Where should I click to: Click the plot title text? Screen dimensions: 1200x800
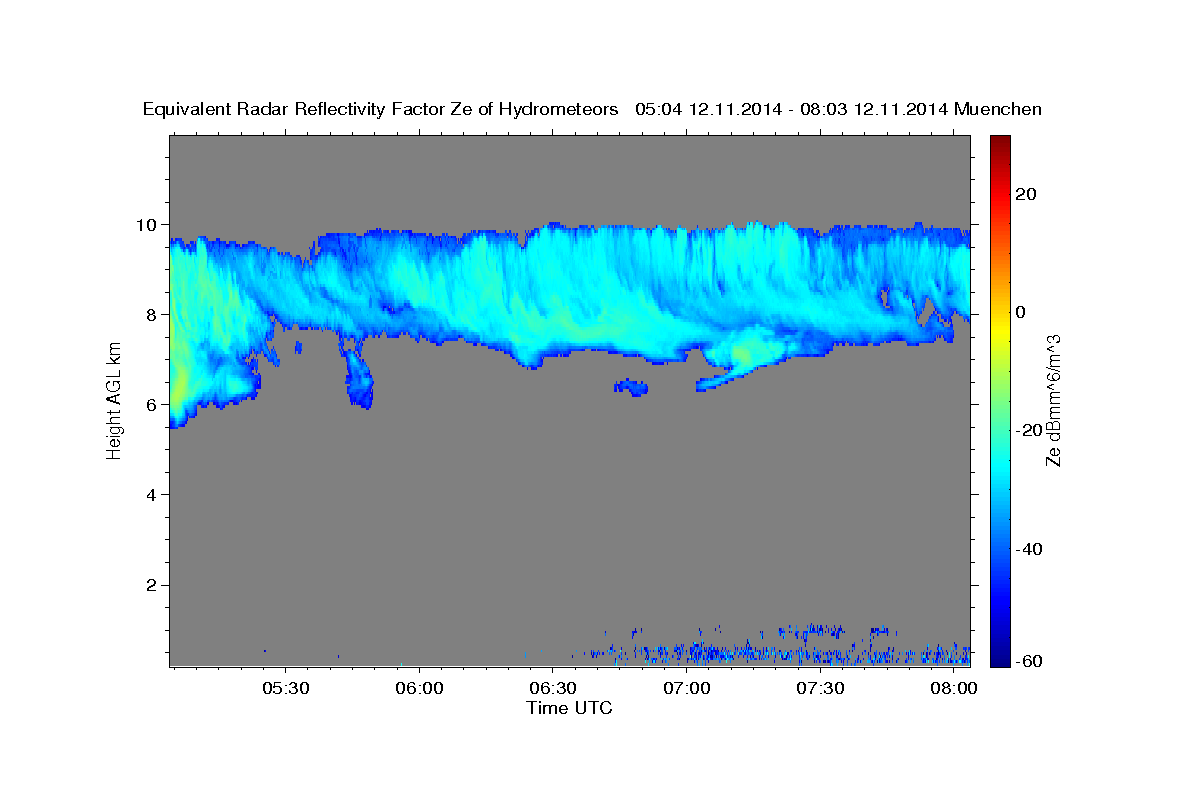point(592,109)
